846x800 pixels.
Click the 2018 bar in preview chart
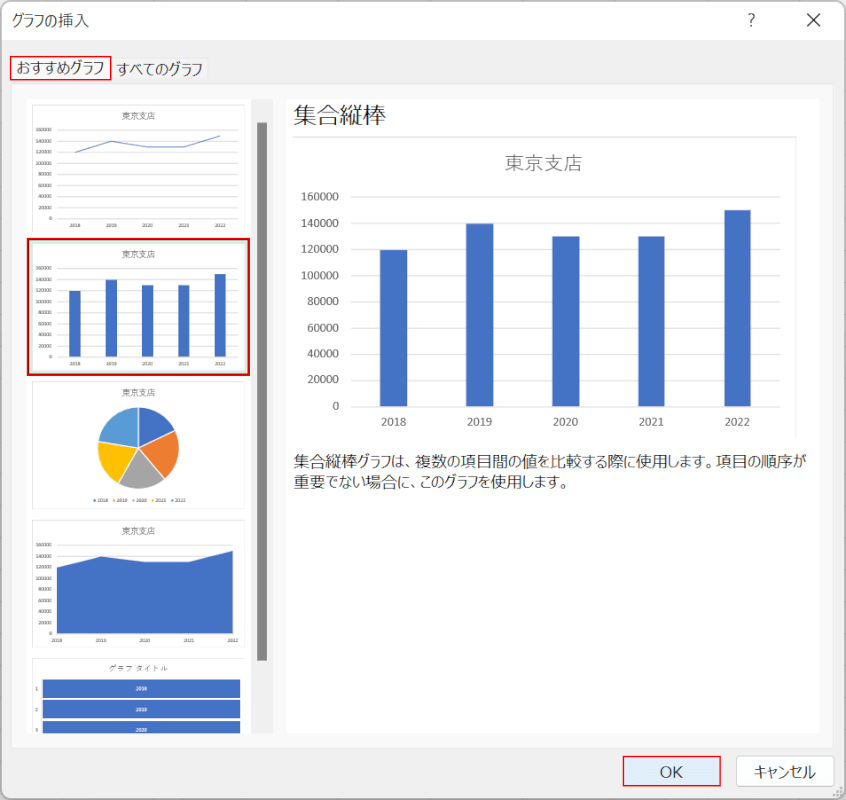(x=393, y=328)
